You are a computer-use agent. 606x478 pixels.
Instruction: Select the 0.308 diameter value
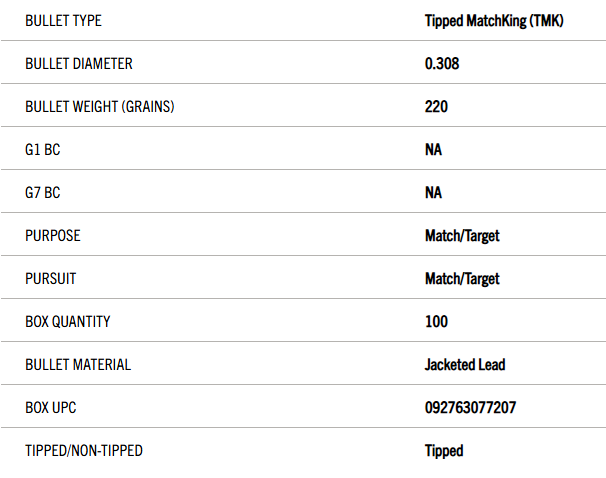point(442,64)
